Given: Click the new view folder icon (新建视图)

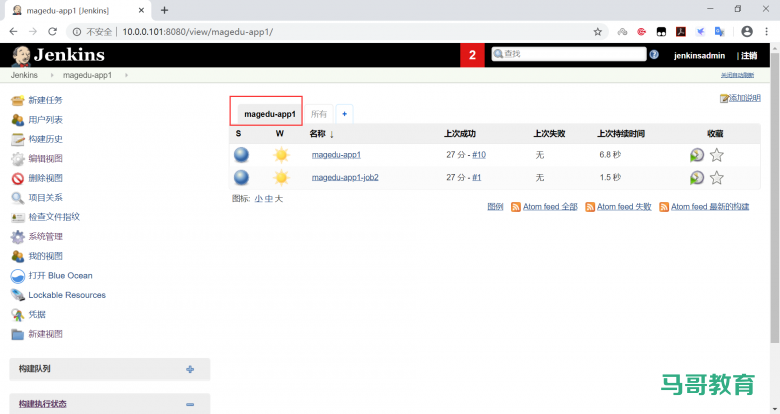Looking at the screenshot, I should 17,334.
